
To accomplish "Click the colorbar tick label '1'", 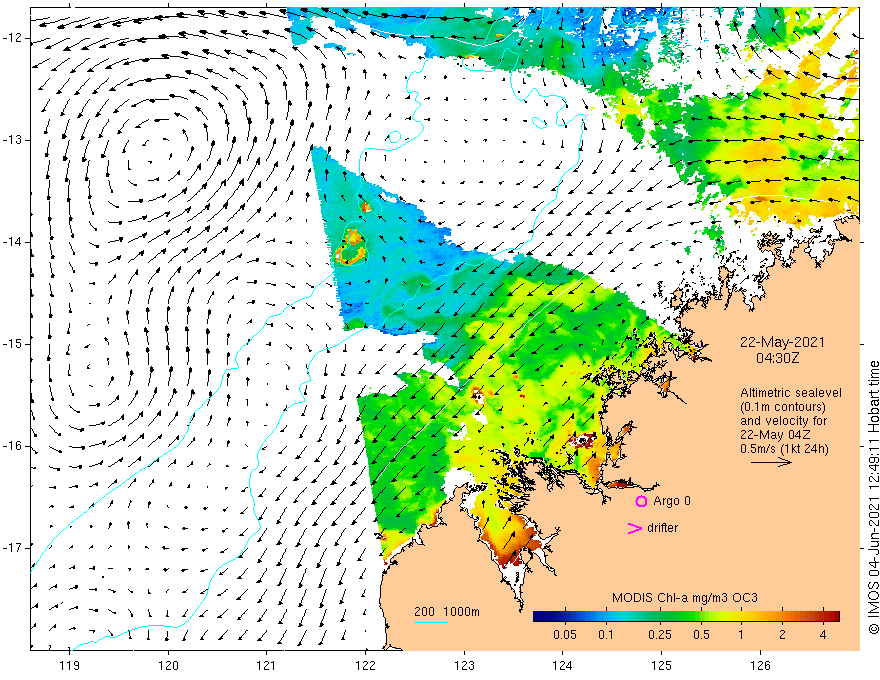I will pyautogui.click(x=741, y=635).
